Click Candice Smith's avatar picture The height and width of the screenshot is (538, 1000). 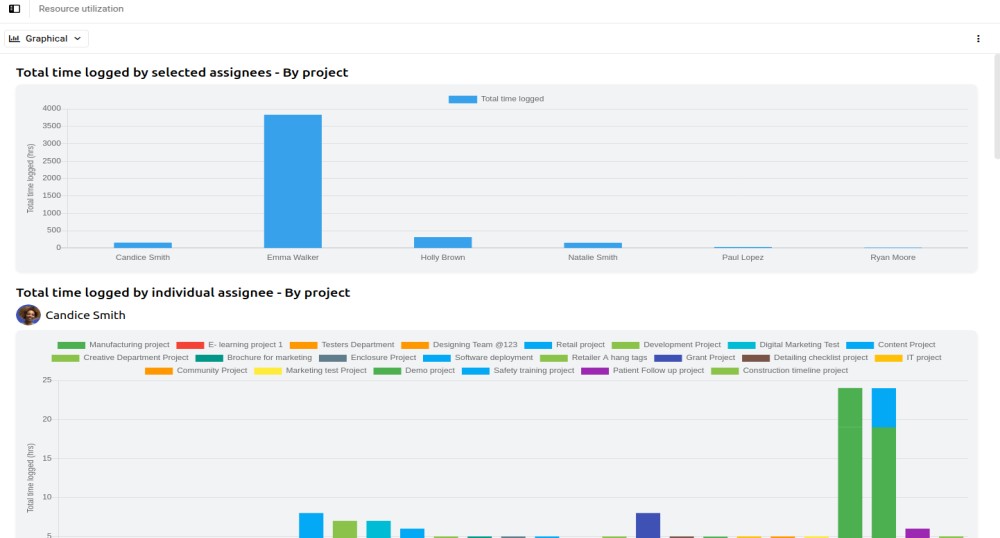28,315
